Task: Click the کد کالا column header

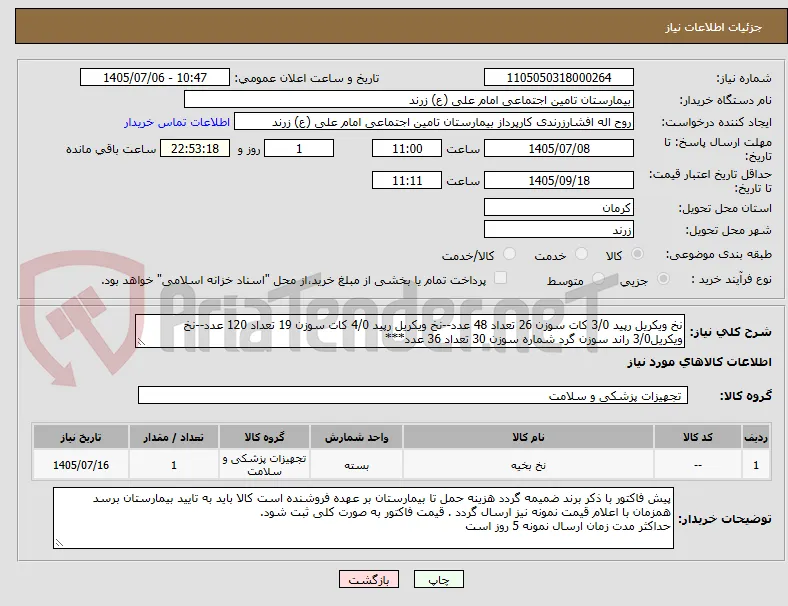Action: 698,437
